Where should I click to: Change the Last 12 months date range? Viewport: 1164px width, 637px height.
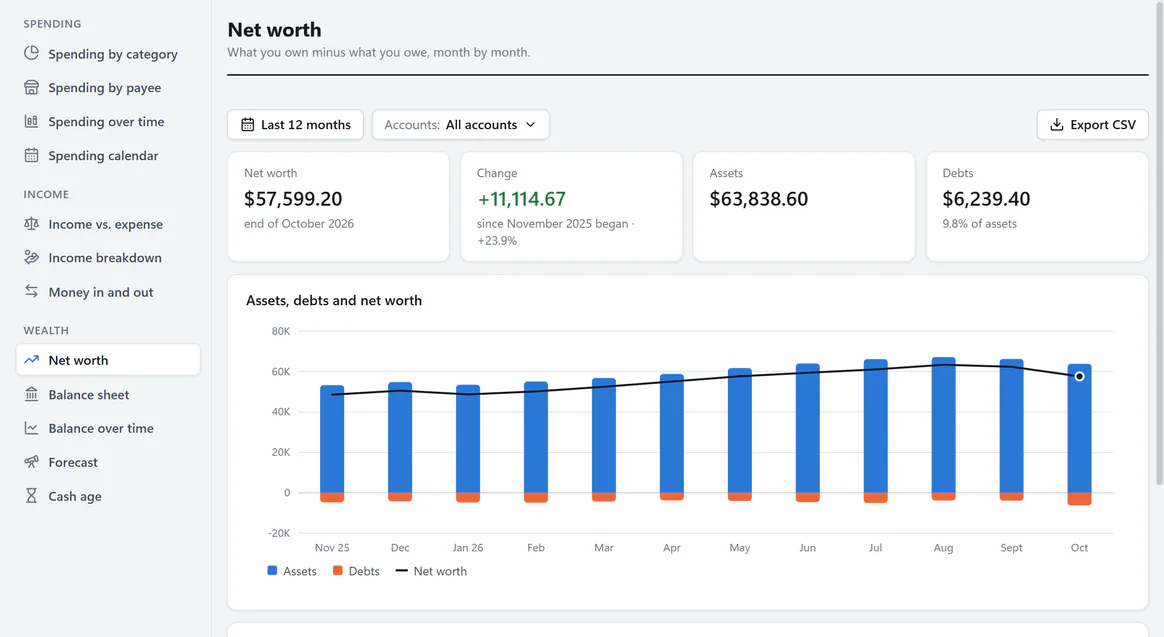pos(295,125)
